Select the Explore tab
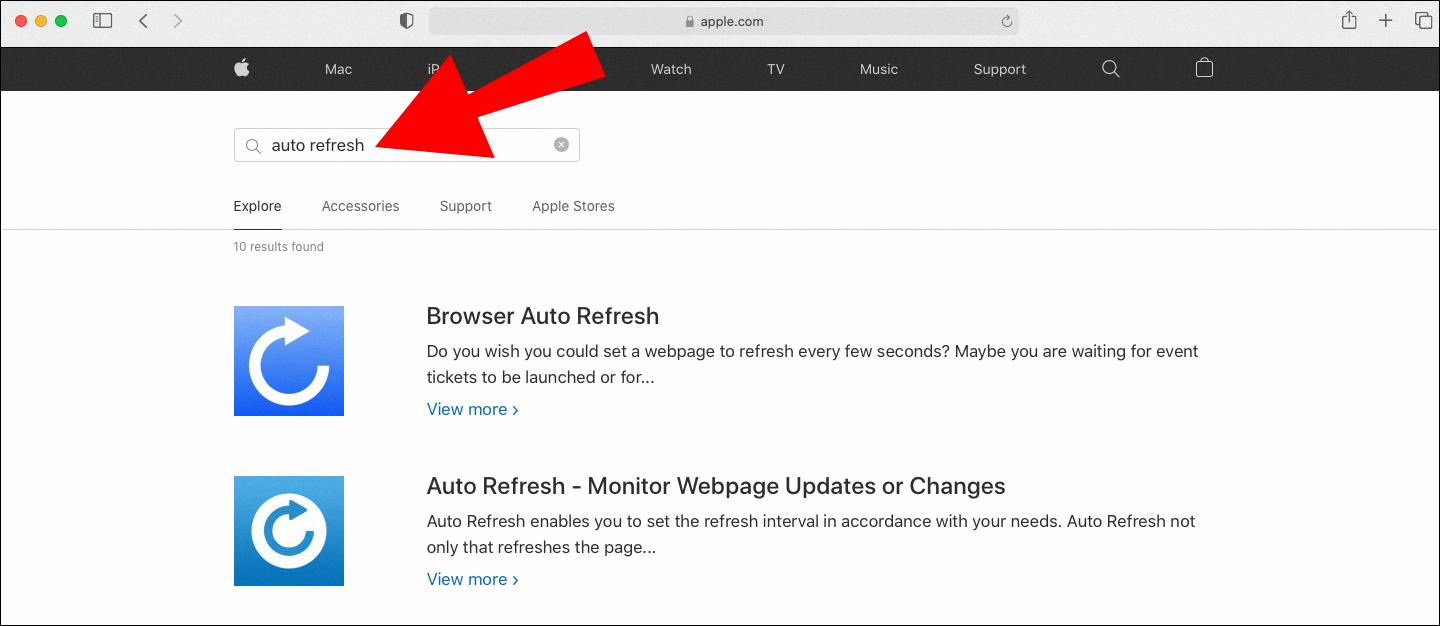The height and width of the screenshot is (626, 1440). tap(257, 206)
